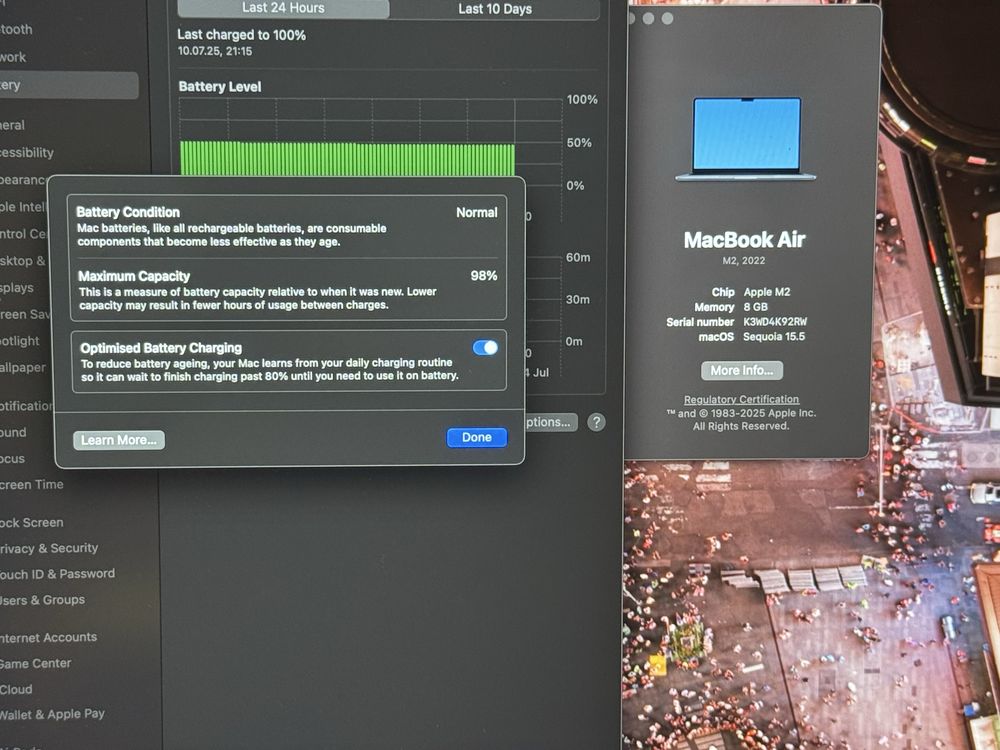
Task: Select Game Center in sidebar
Action: (x=36, y=663)
